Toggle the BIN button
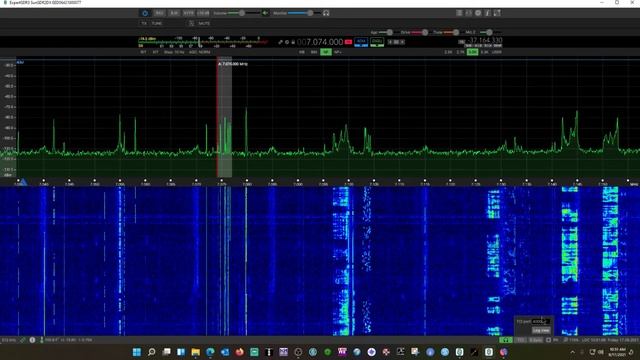The width and height of the screenshot is (640, 360). (x=314, y=52)
